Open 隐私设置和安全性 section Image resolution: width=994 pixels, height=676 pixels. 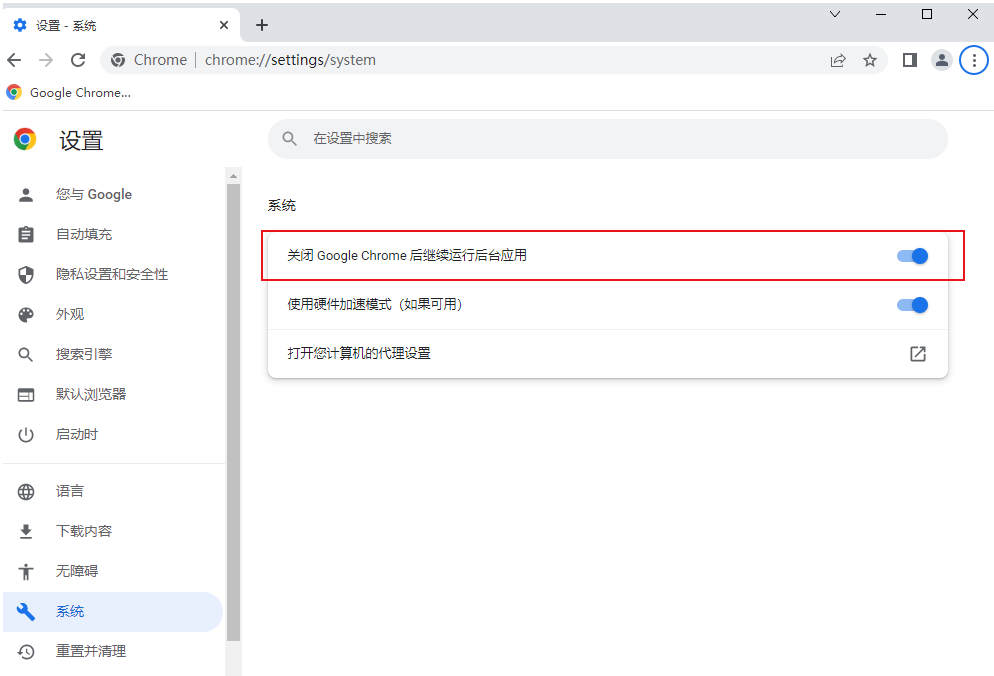pos(113,275)
